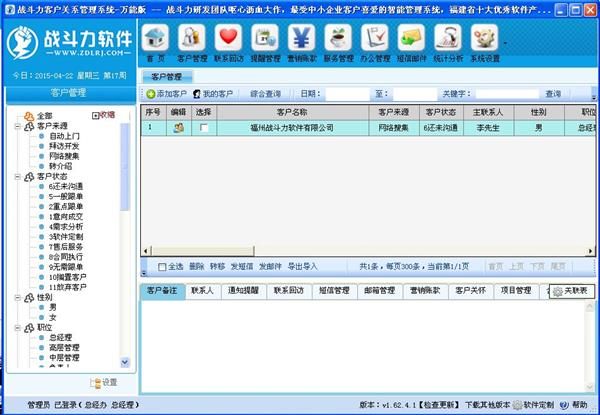Toggle the 全选 select-all checkbox

pyautogui.click(x=163, y=266)
